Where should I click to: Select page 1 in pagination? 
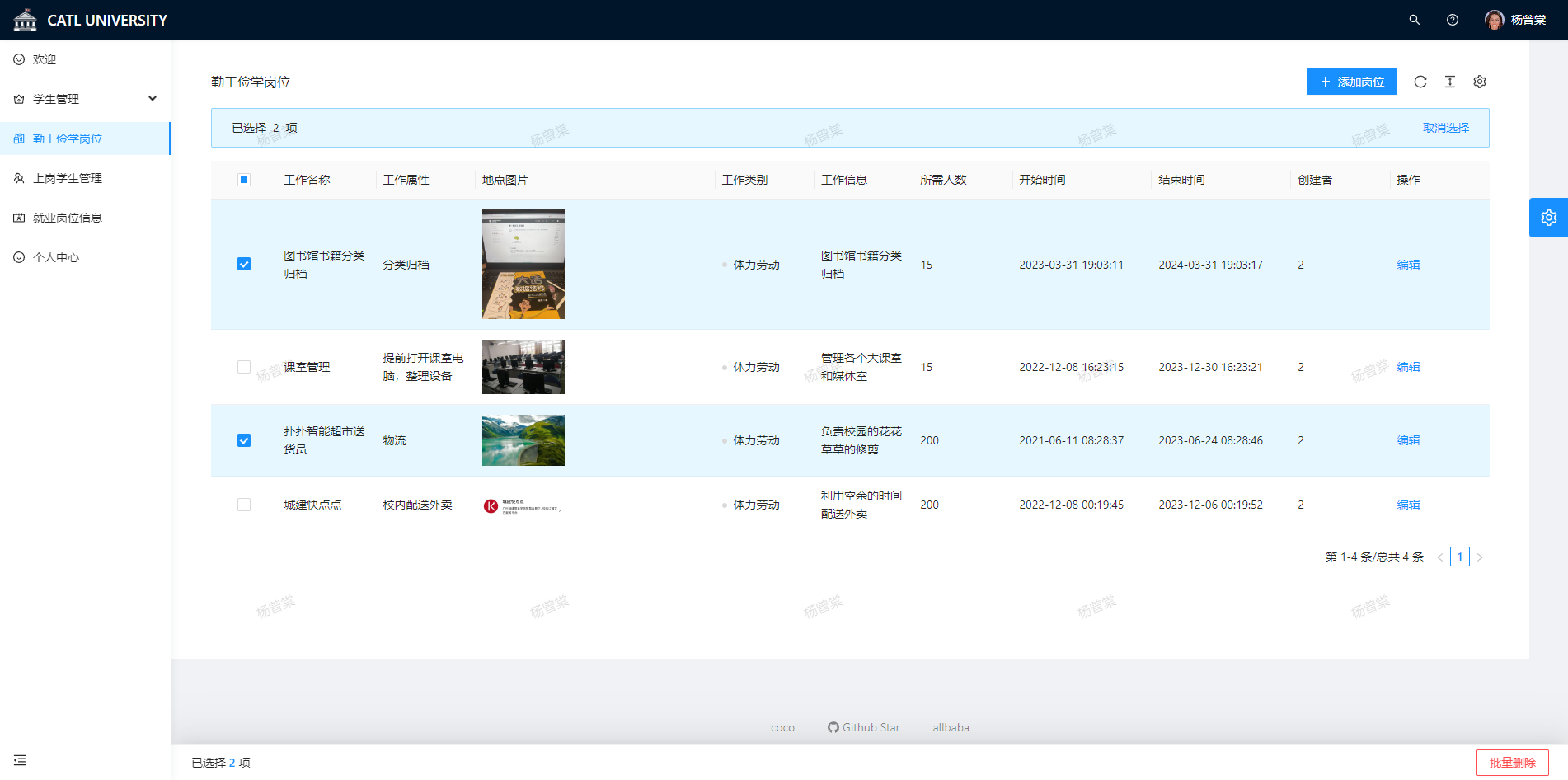pyautogui.click(x=1460, y=557)
